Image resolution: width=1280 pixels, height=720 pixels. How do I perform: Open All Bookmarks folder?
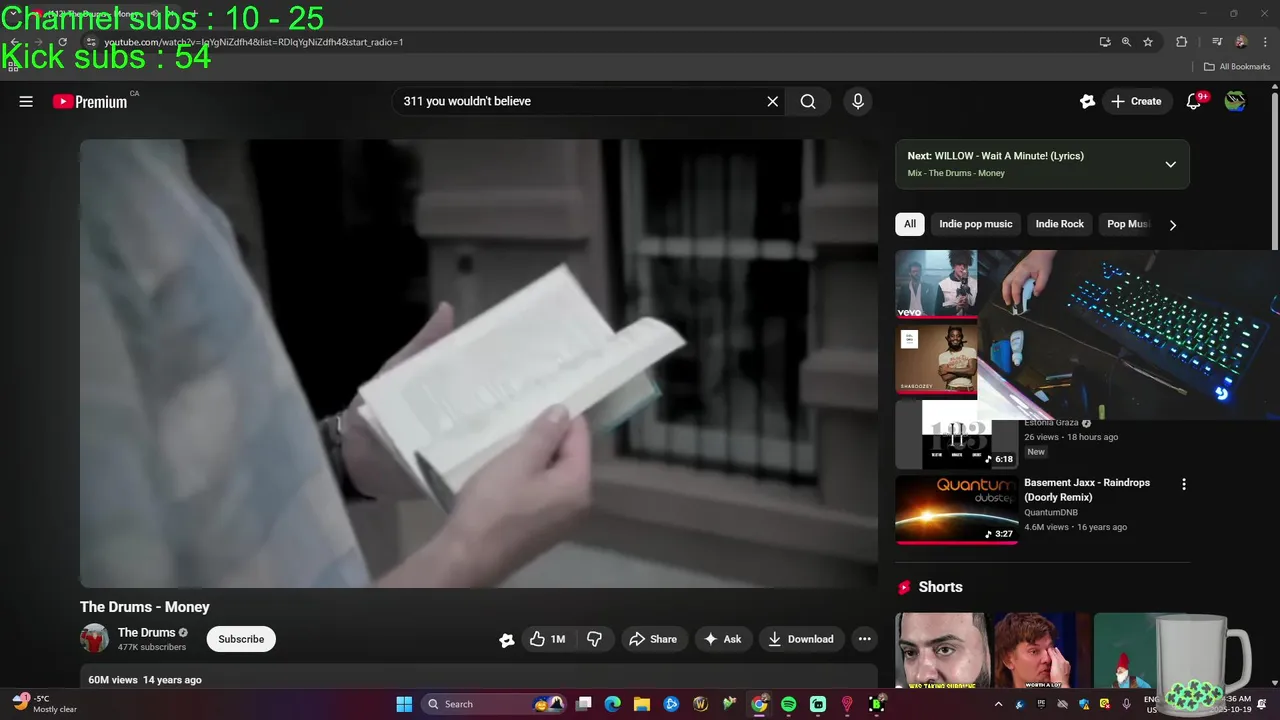pyautogui.click(x=1237, y=67)
